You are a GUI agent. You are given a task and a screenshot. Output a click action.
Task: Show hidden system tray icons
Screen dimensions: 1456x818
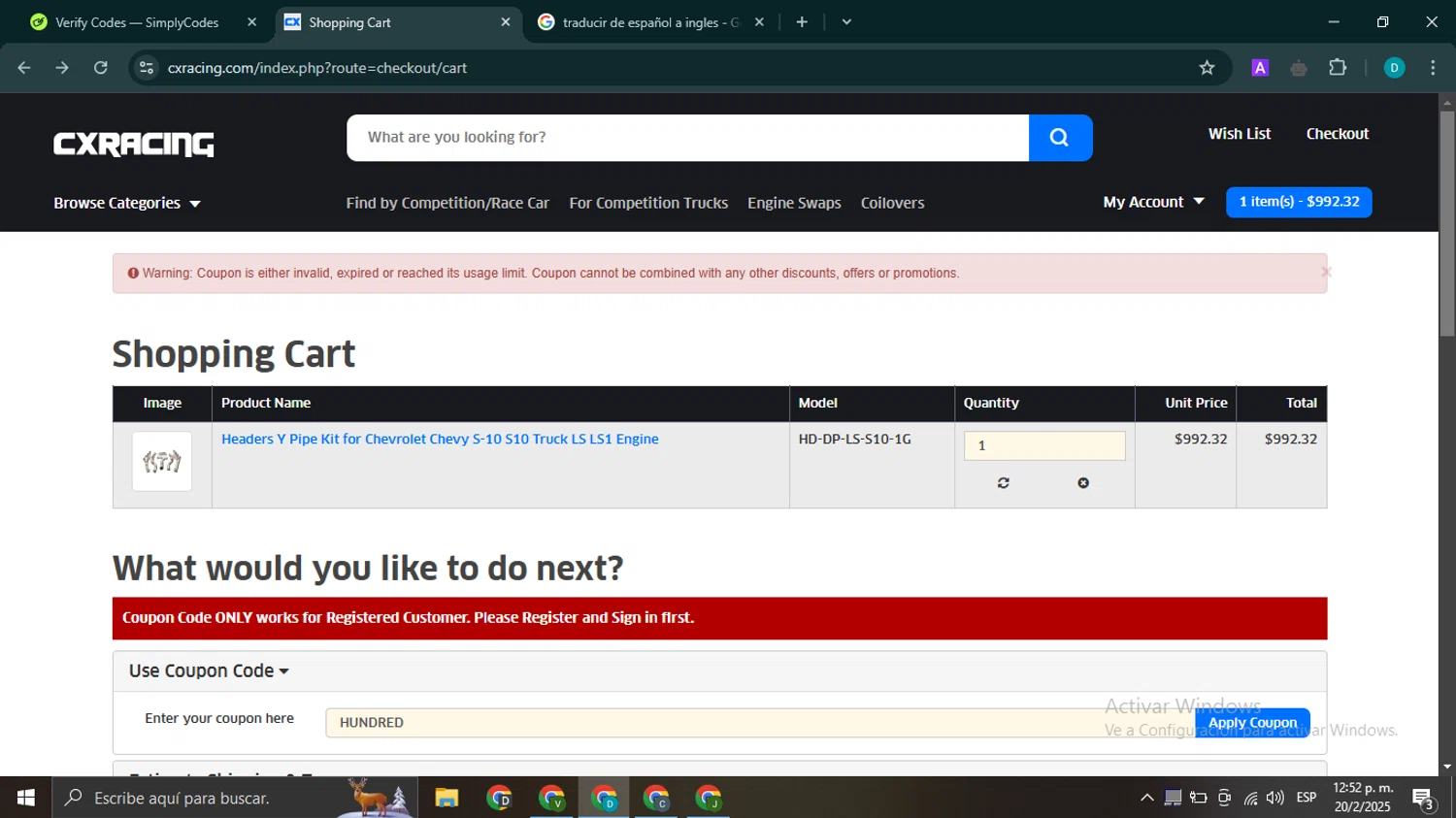coord(1147,798)
